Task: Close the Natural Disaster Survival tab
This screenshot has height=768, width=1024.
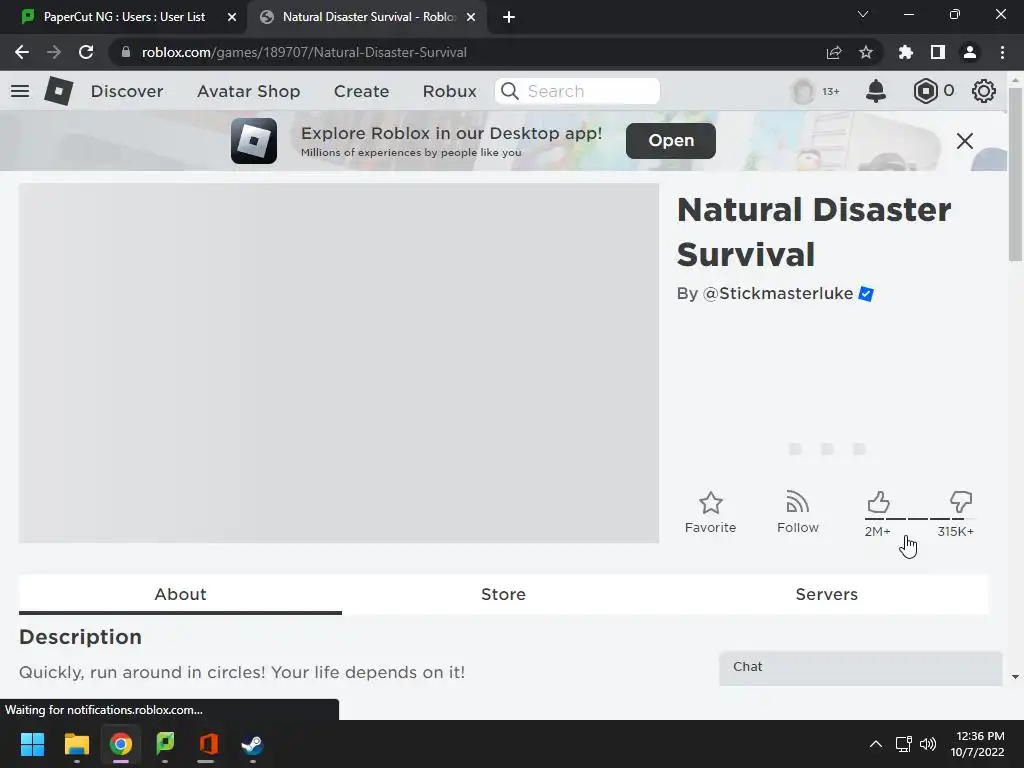Action: pyautogui.click(x=471, y=17)
